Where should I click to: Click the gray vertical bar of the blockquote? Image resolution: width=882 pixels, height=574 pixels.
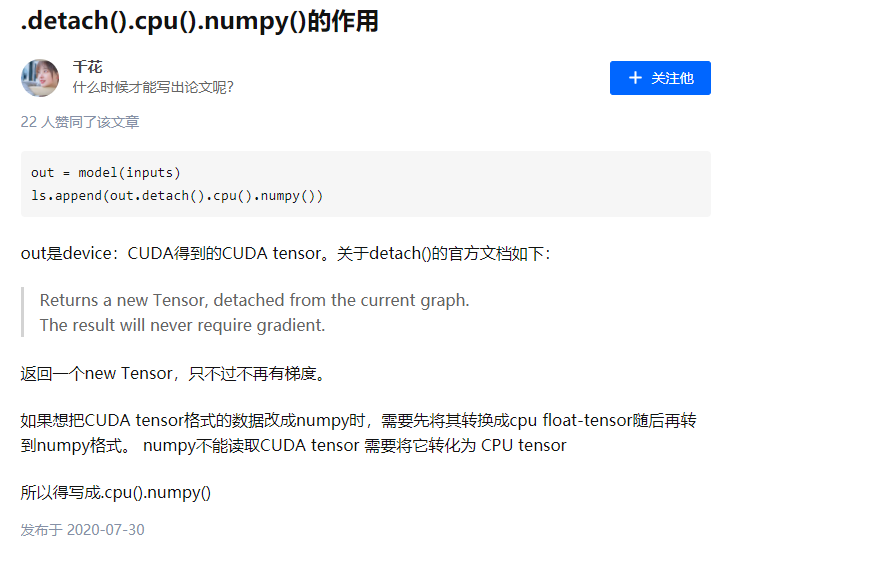coord(22,312)
